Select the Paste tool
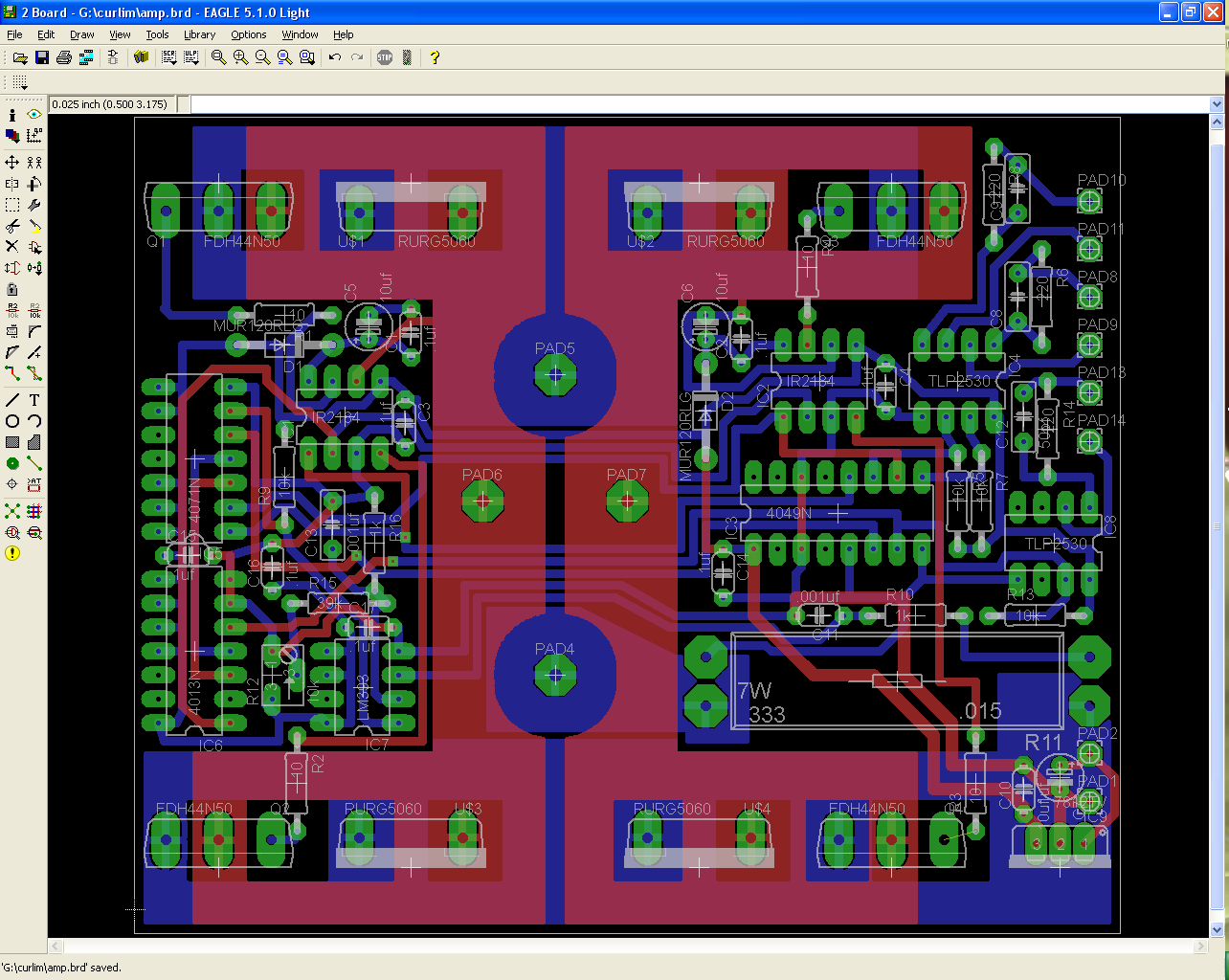This screenshot has width=1229, height=980. (x=34, y=226)
